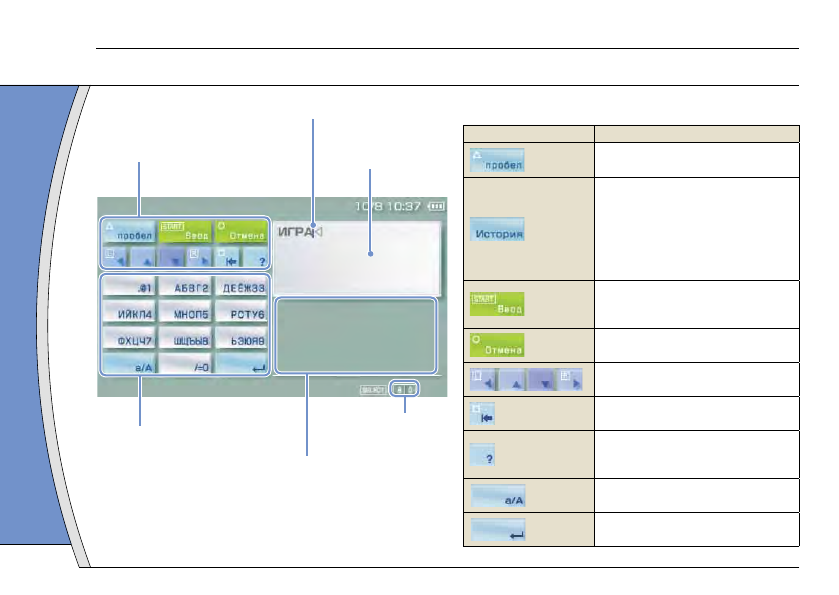This screenshot has height=595, width=839.
Task: Click the text field containing ИГРА
Action: [356, 255]
